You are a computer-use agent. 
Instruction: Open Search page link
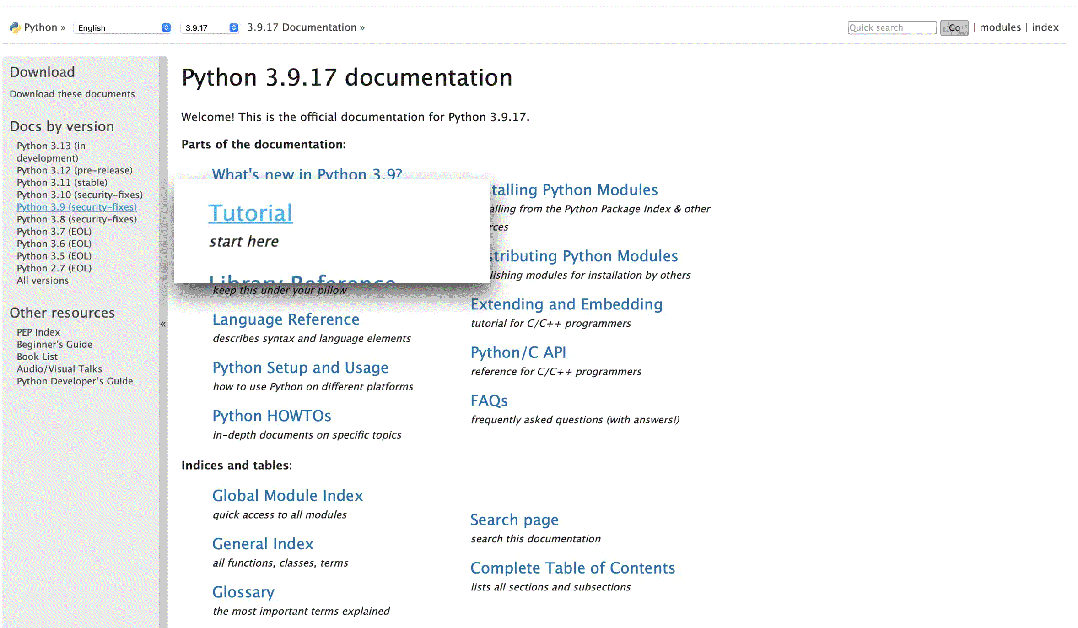514,520
